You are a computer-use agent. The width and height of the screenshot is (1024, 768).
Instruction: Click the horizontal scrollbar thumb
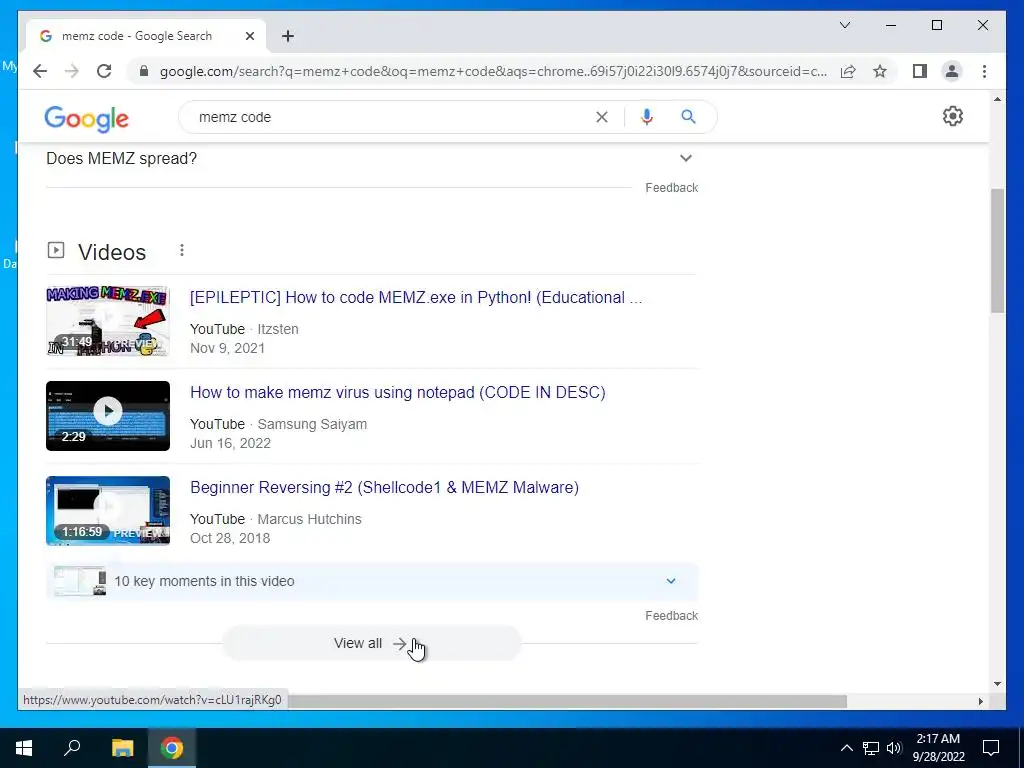[568, 701]
